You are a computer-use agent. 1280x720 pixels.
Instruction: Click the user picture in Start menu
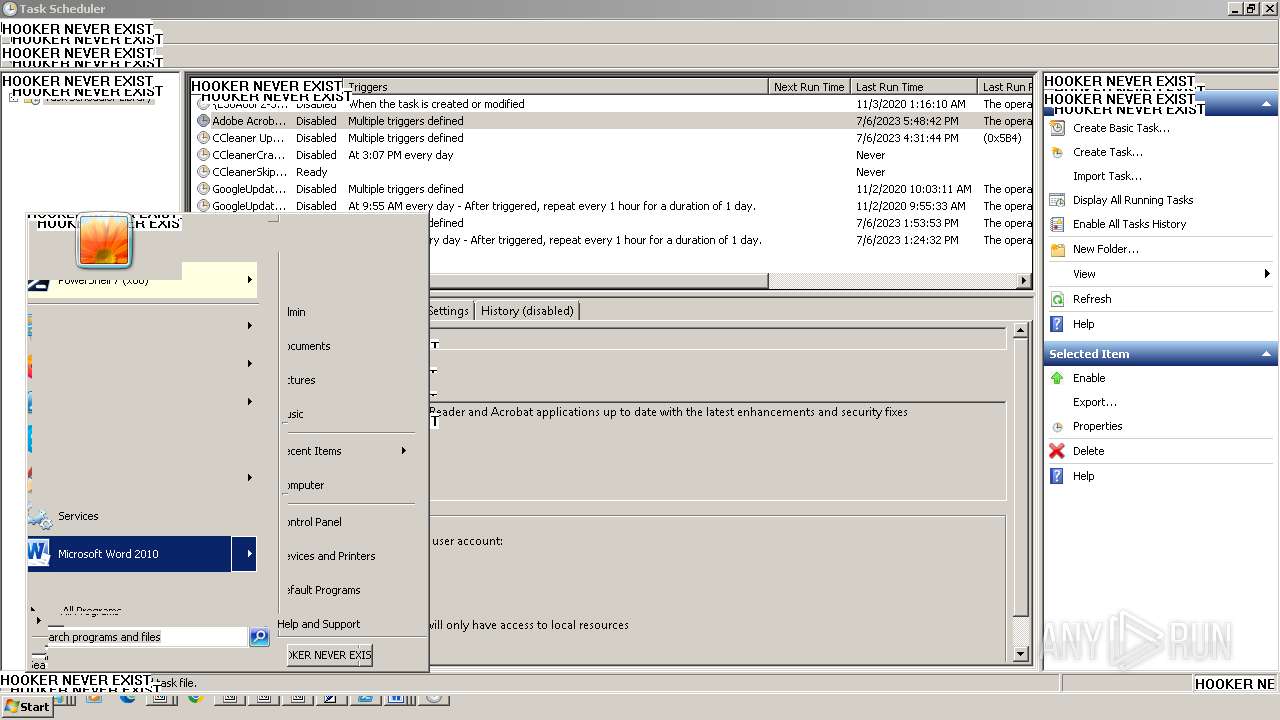(104, 241)
